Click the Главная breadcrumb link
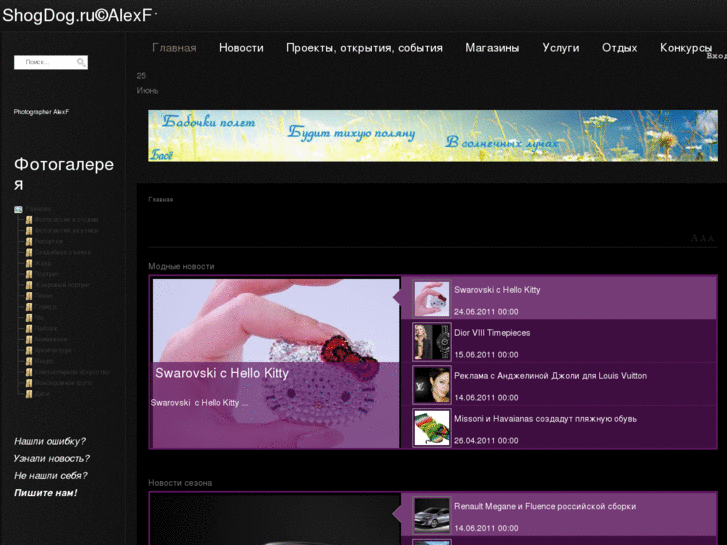 coord(160,199)
